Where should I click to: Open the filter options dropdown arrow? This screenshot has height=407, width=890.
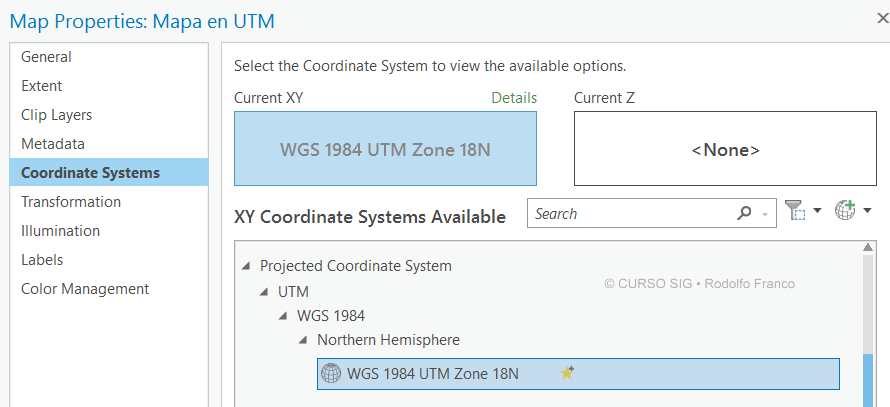pyautogui.click(x=817, y=211)
